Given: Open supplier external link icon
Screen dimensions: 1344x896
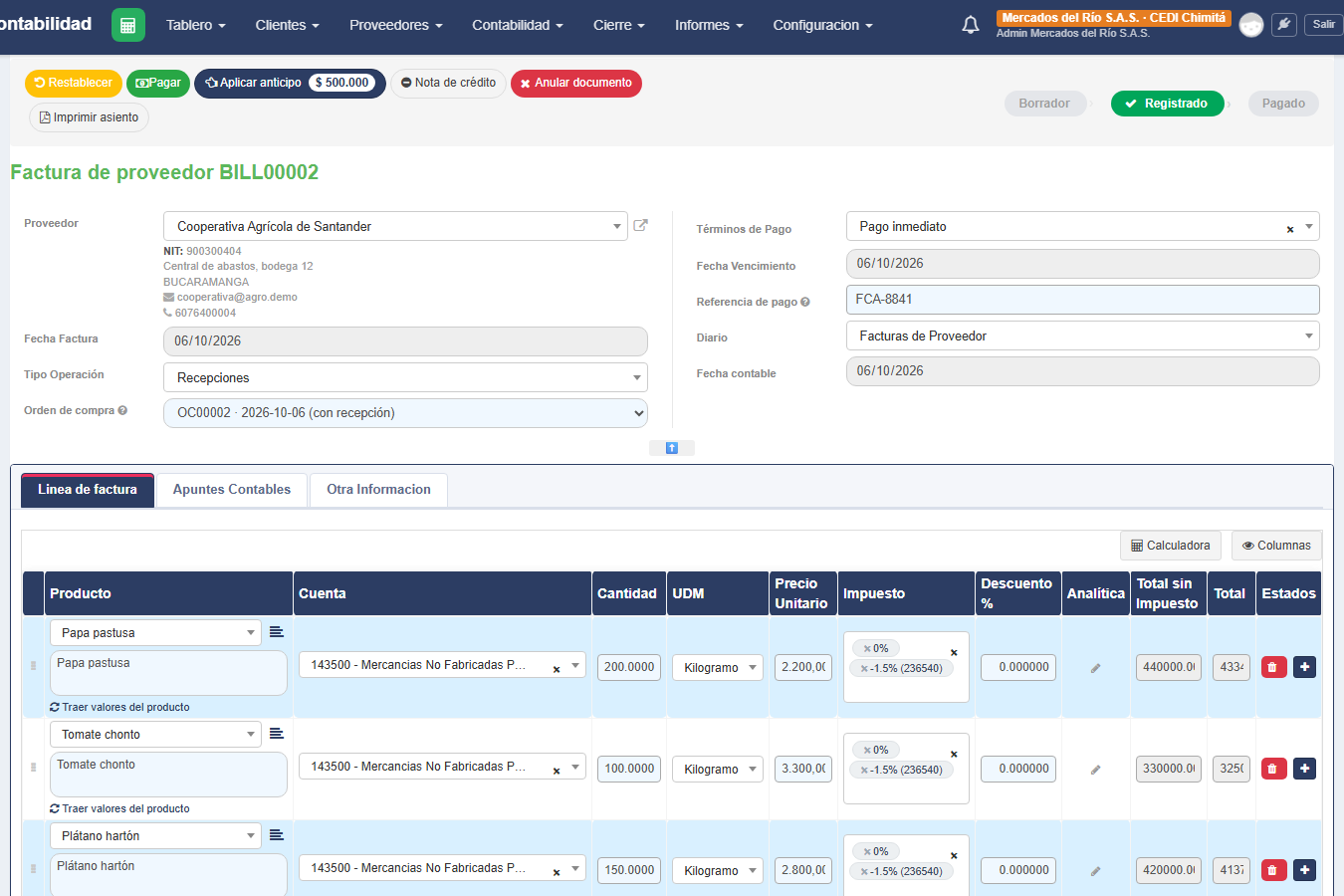Looking at the screenshot, I should tap(641, 226).
